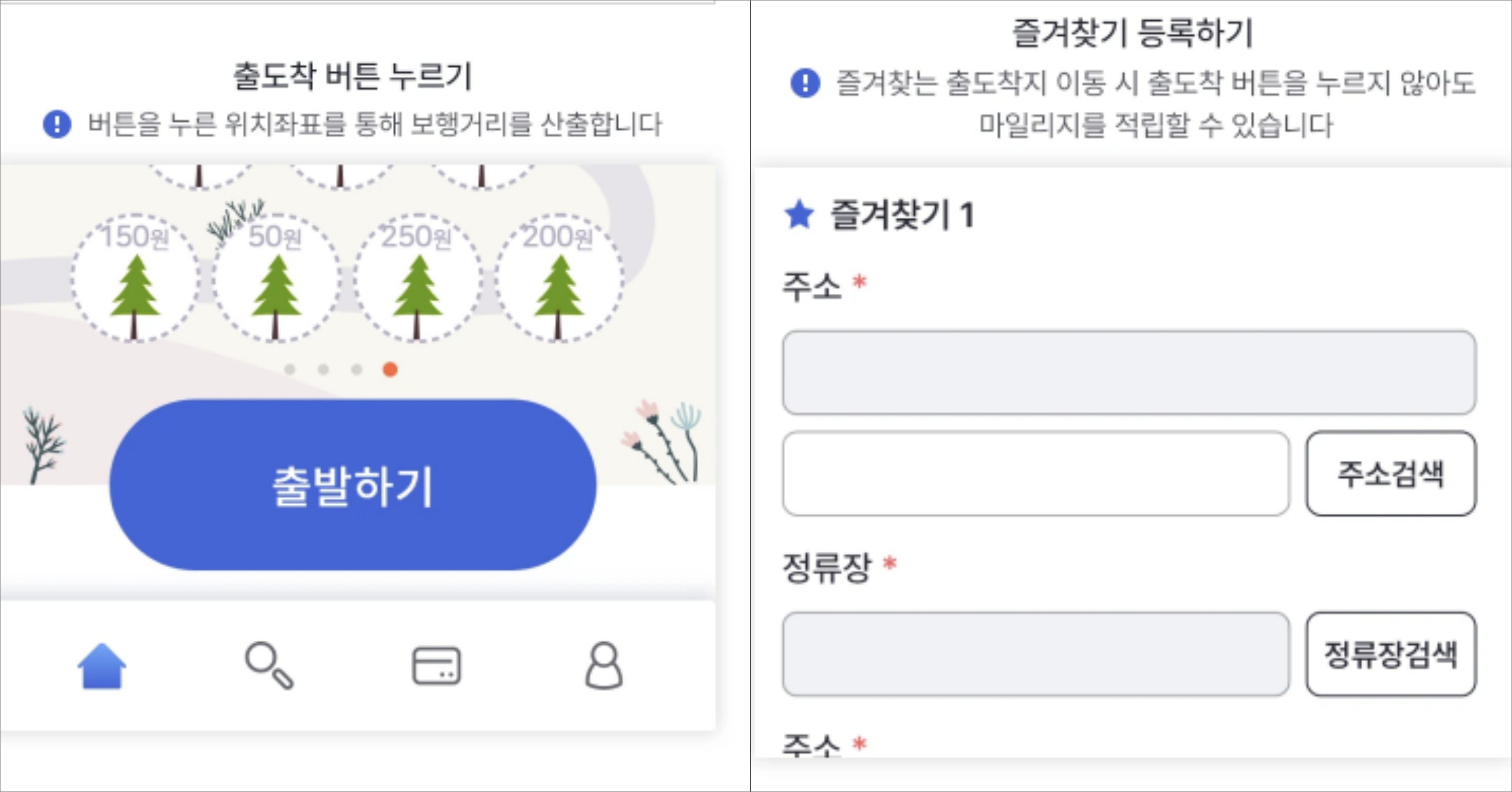1512x792 pixels.
Task: Click the 정류장검색 button
Action: (1392, 654)
